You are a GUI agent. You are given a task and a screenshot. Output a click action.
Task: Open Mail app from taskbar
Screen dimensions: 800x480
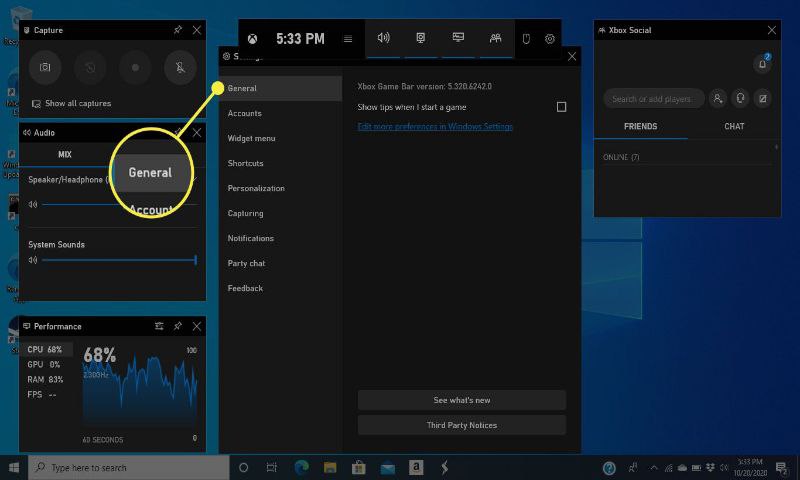point(387,467)
